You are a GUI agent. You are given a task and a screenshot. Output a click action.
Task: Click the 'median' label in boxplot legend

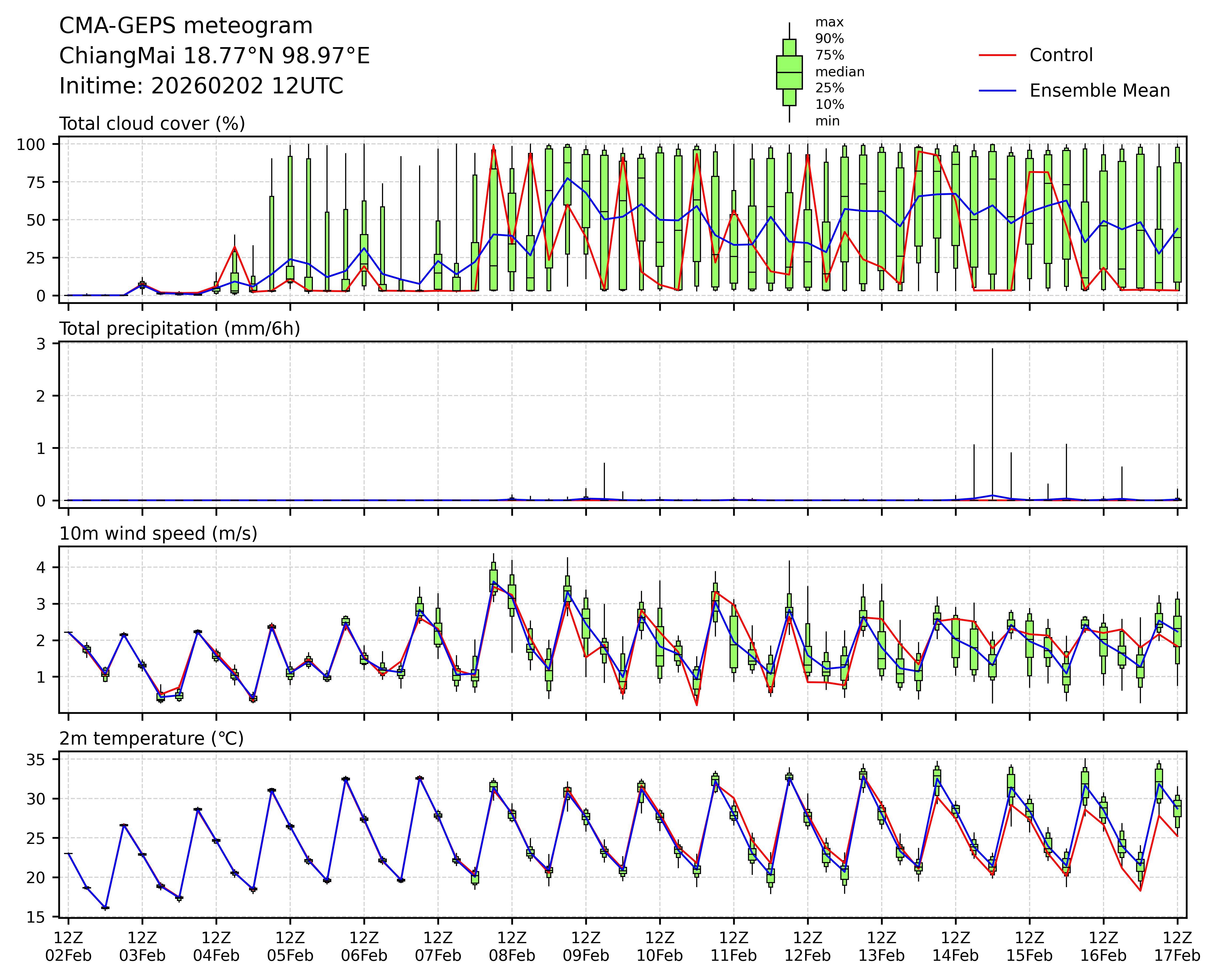(839, 72)
